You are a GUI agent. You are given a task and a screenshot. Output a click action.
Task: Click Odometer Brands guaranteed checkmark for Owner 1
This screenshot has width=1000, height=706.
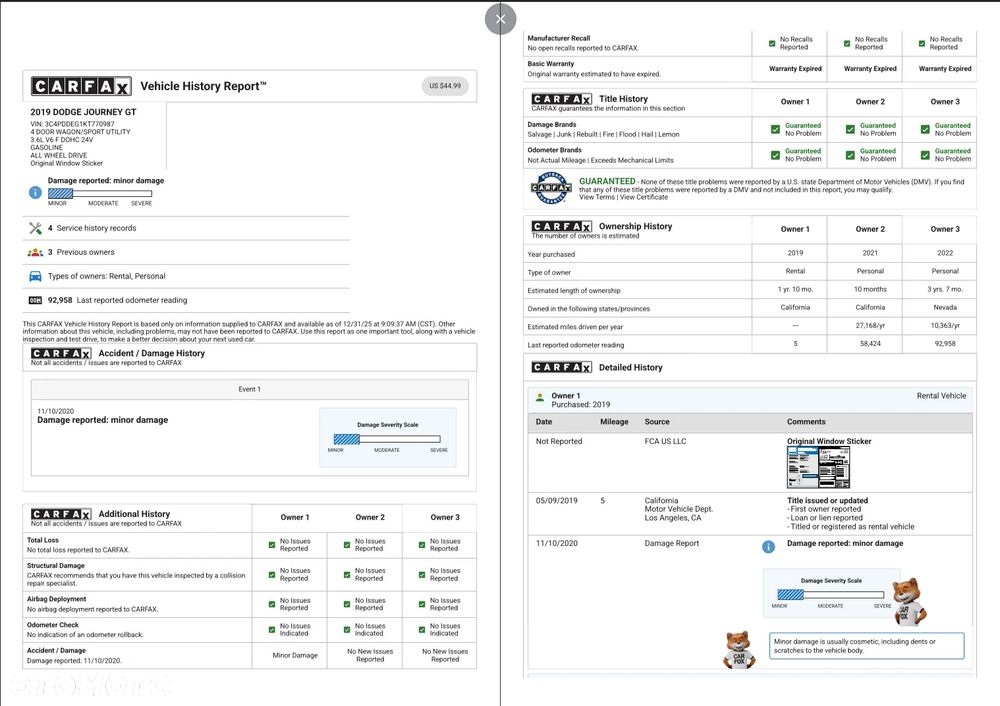pyautogui.click(x=775, y=155)
